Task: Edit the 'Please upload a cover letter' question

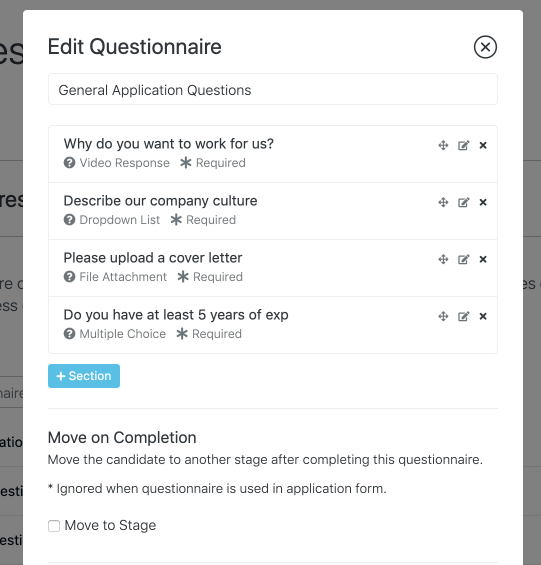Action: [x=464, y=259]
